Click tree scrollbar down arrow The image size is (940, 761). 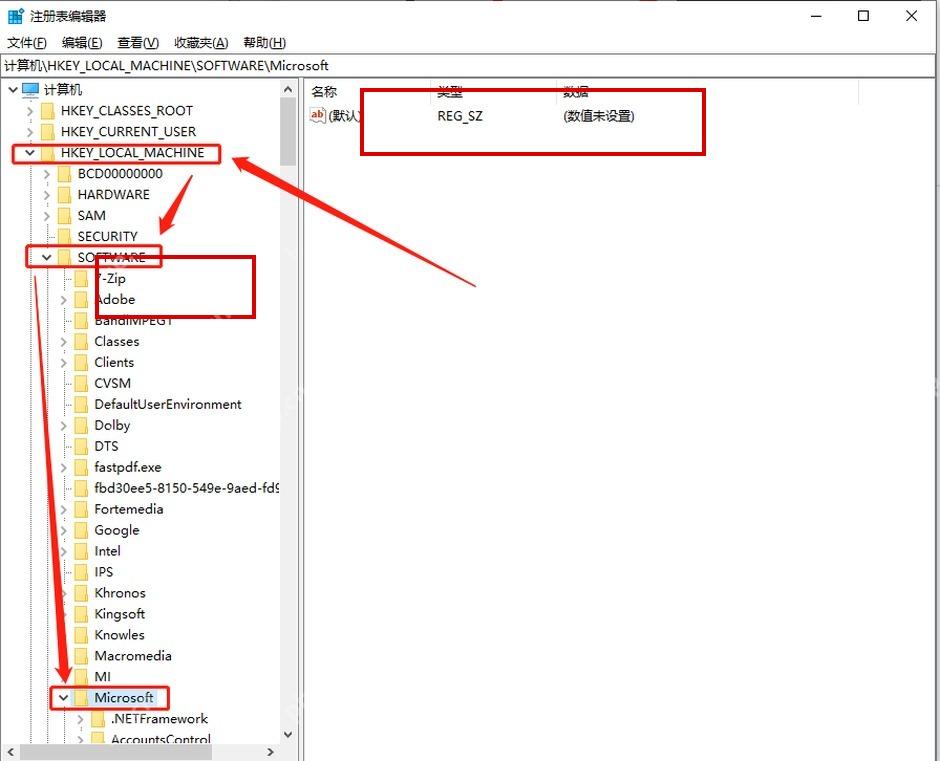[x=288, y=734]
